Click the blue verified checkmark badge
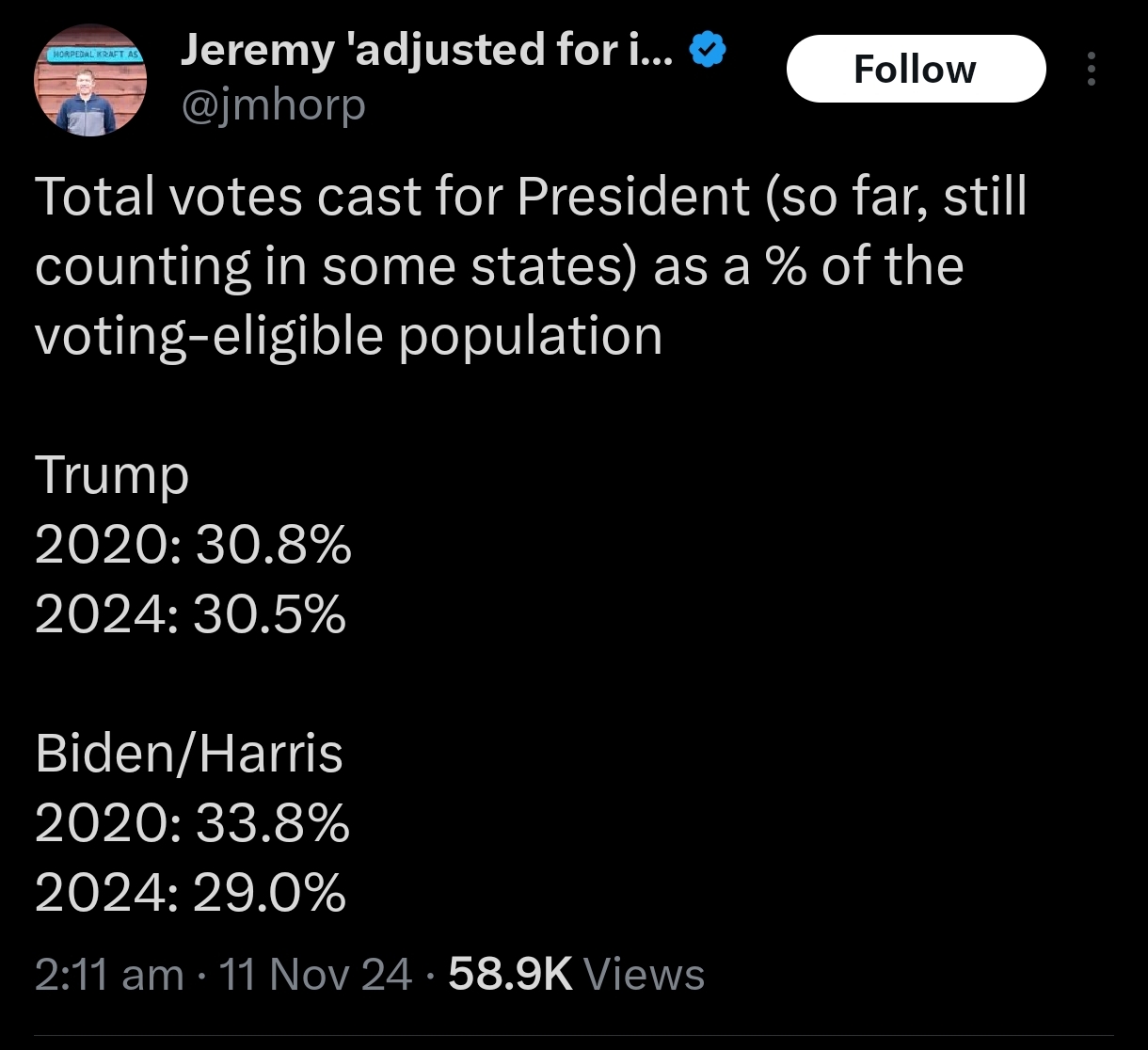This screenshot has width=1148, height=1050. coord(708,51)
